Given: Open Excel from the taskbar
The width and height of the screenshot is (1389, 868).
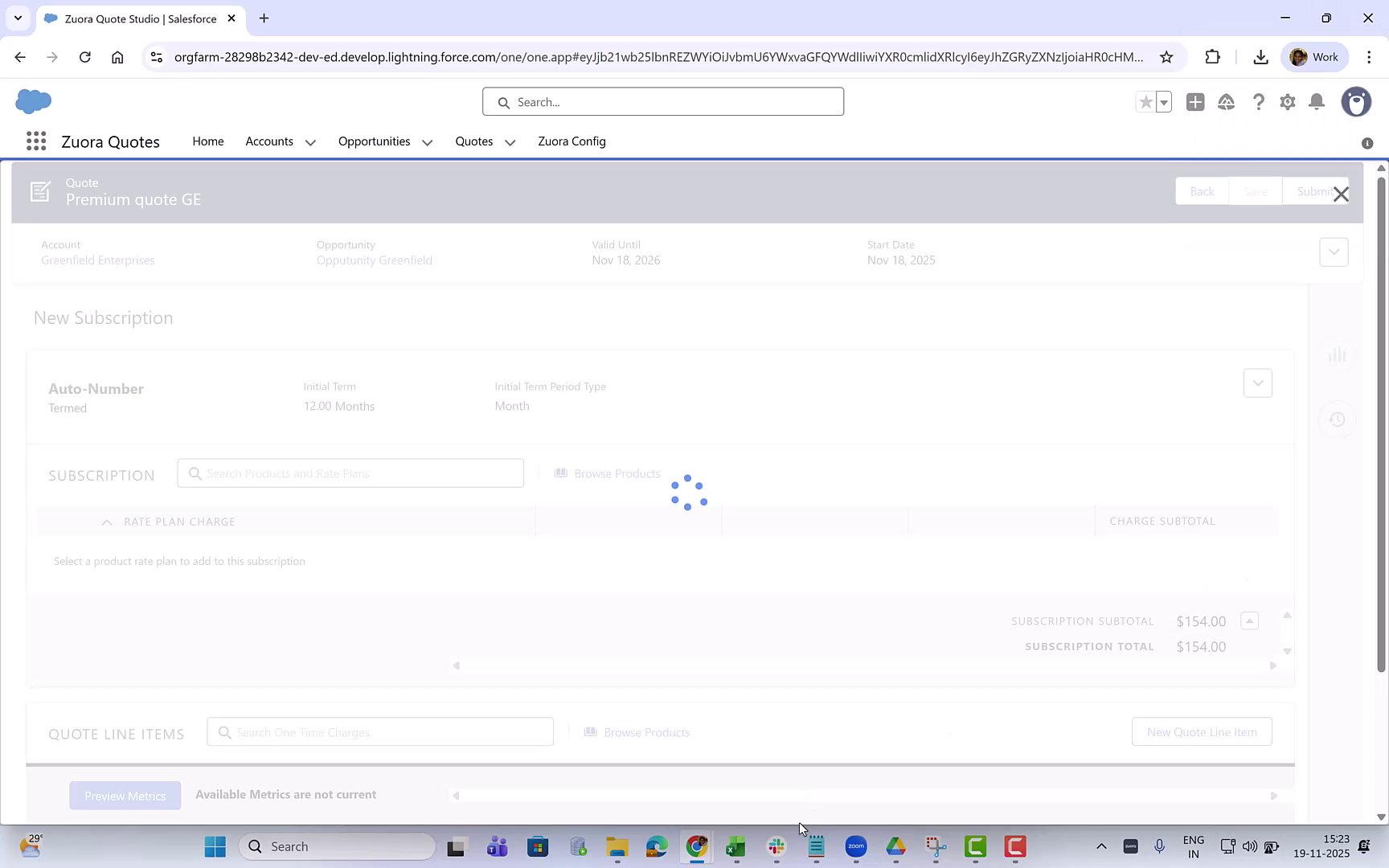Looking at the screenshot, I should (x=734, y=846).
